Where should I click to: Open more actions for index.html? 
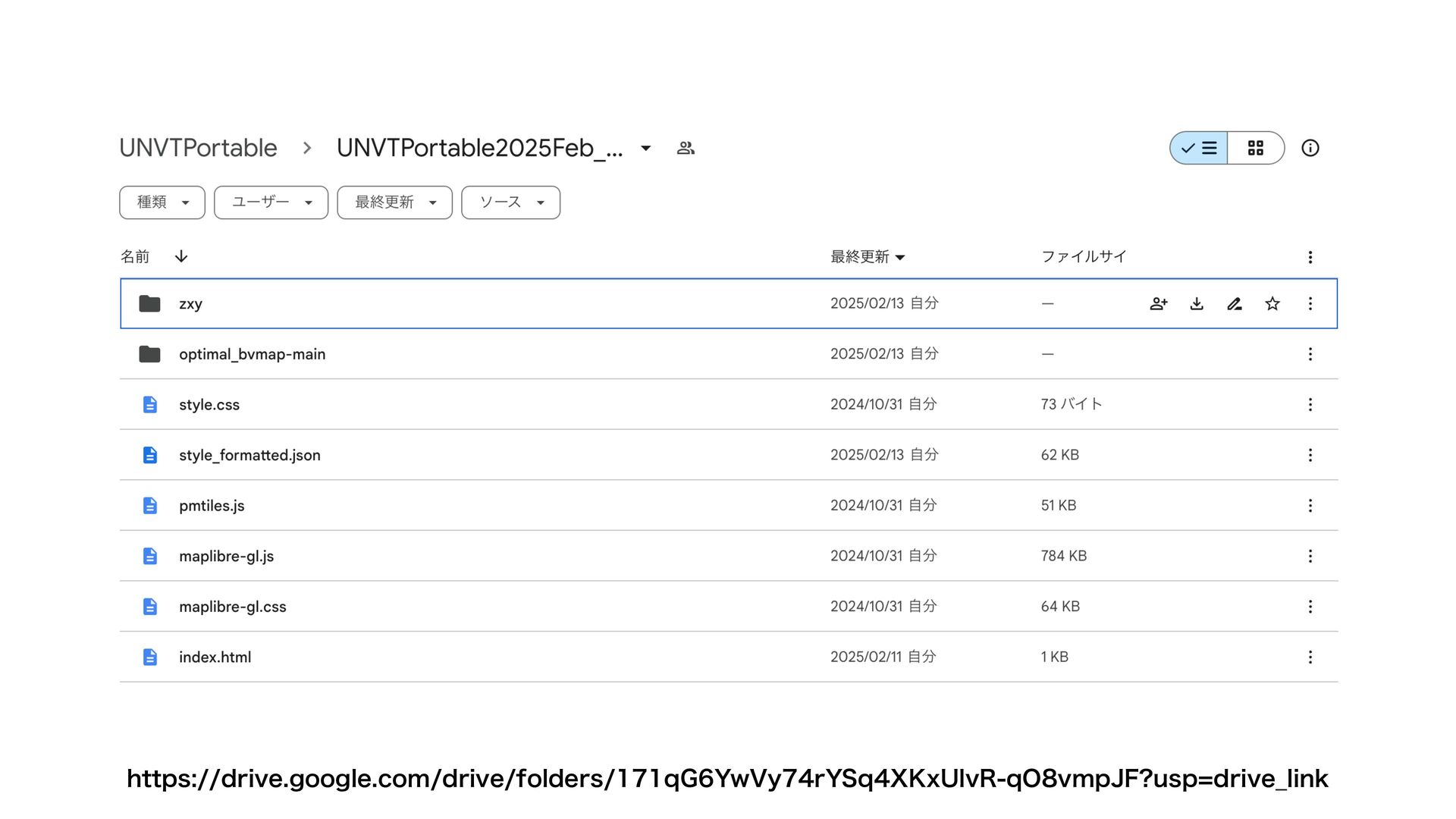[x=1310, y=657]
